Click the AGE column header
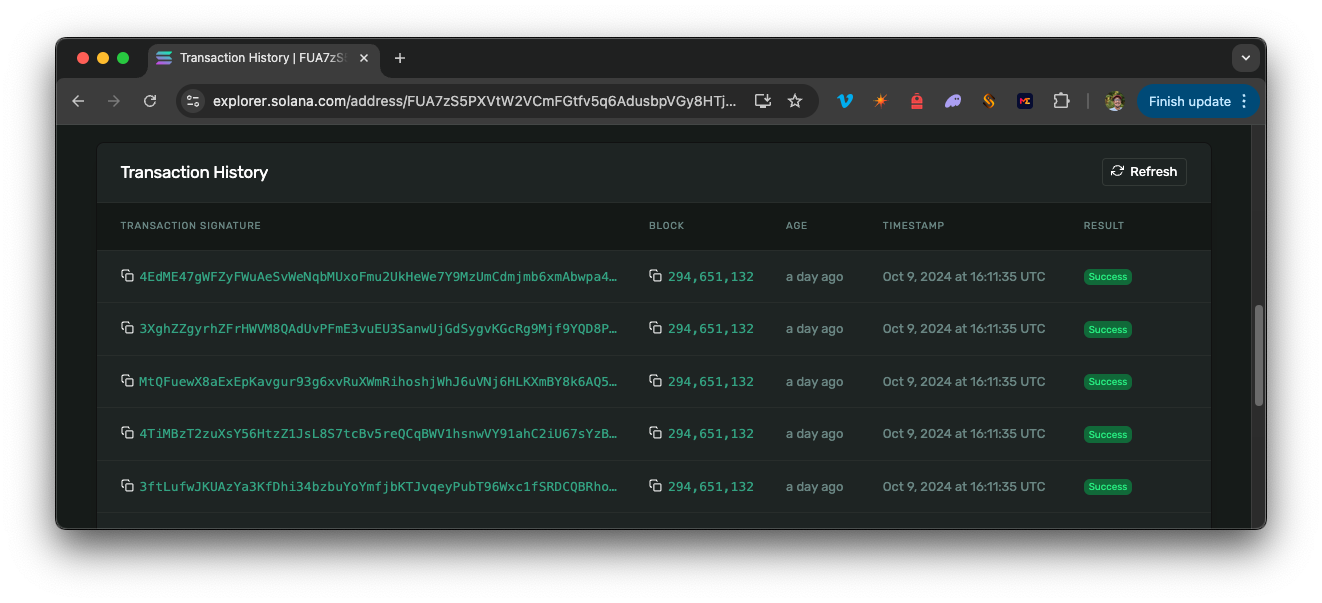Viewport: 1322px width, 603px height. click(x=796, y=226)
